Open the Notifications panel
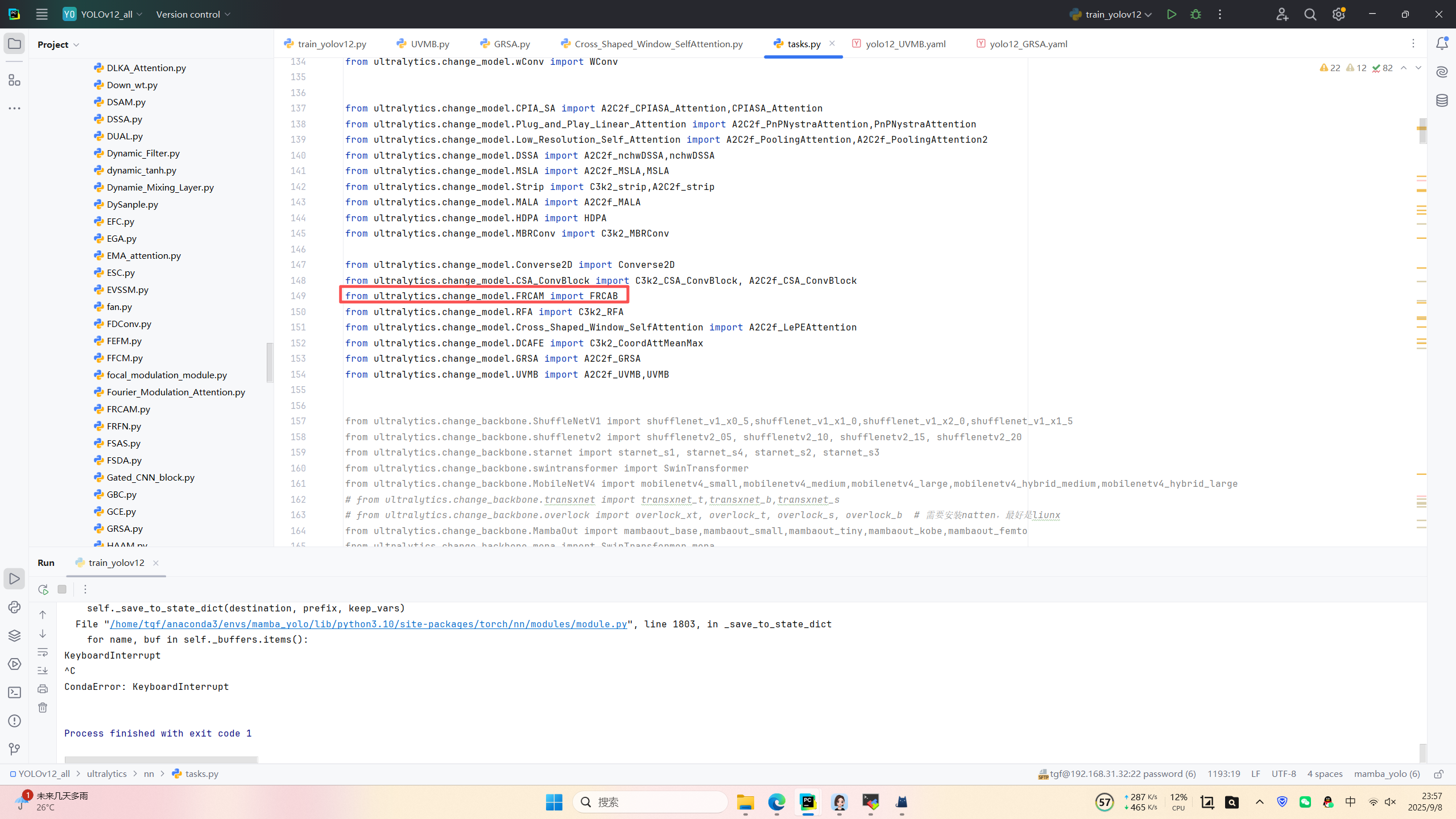 (x=1442, y=44)
